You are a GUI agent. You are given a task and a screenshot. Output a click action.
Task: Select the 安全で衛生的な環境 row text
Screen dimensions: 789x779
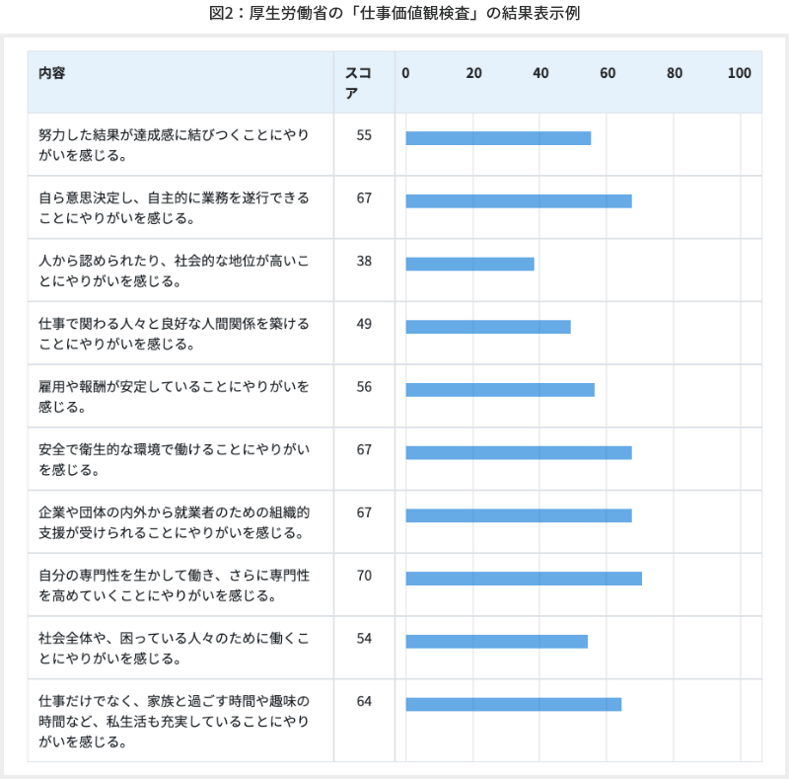point(173,459)
